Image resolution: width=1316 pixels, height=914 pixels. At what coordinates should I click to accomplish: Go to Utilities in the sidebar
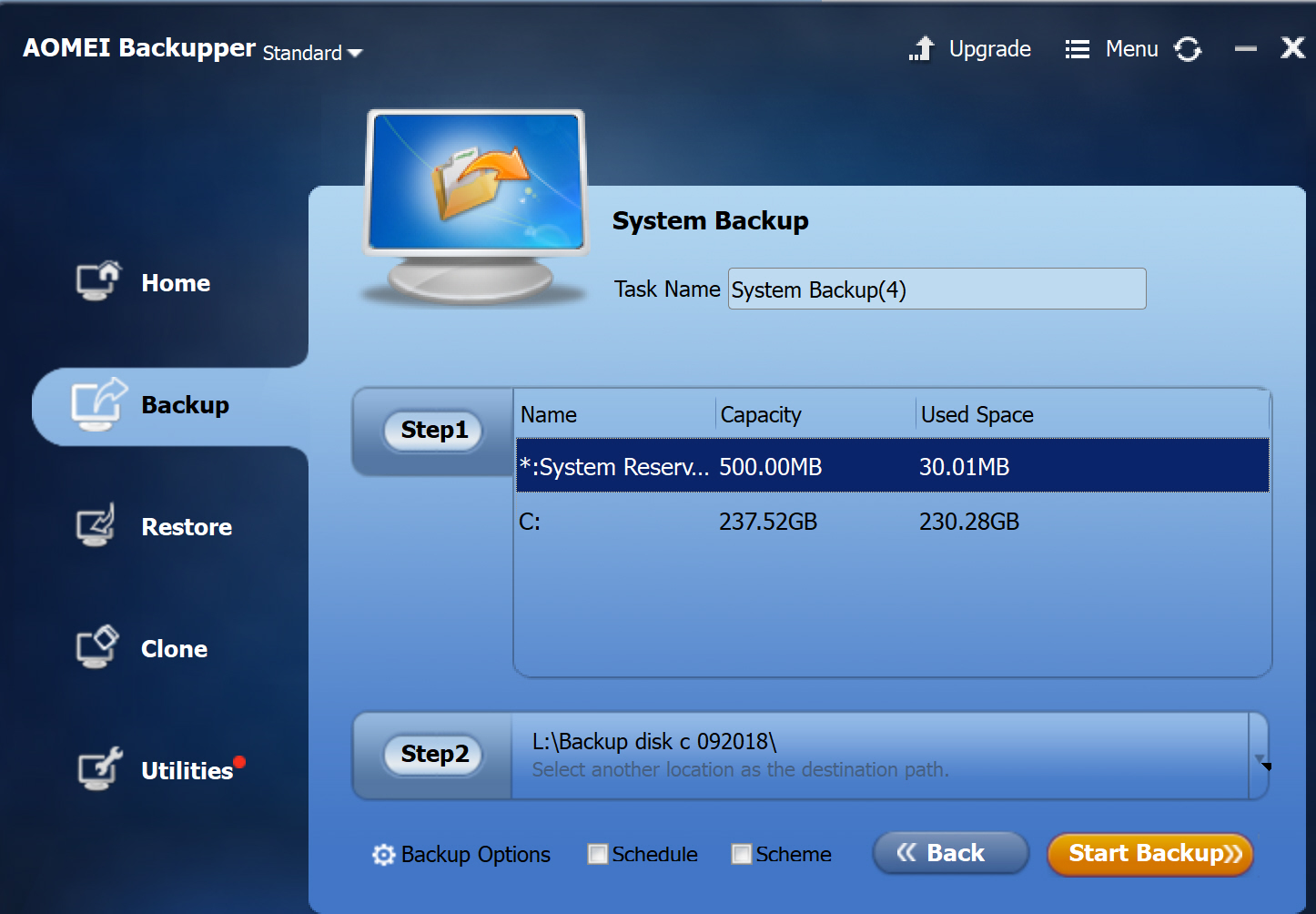187,771
